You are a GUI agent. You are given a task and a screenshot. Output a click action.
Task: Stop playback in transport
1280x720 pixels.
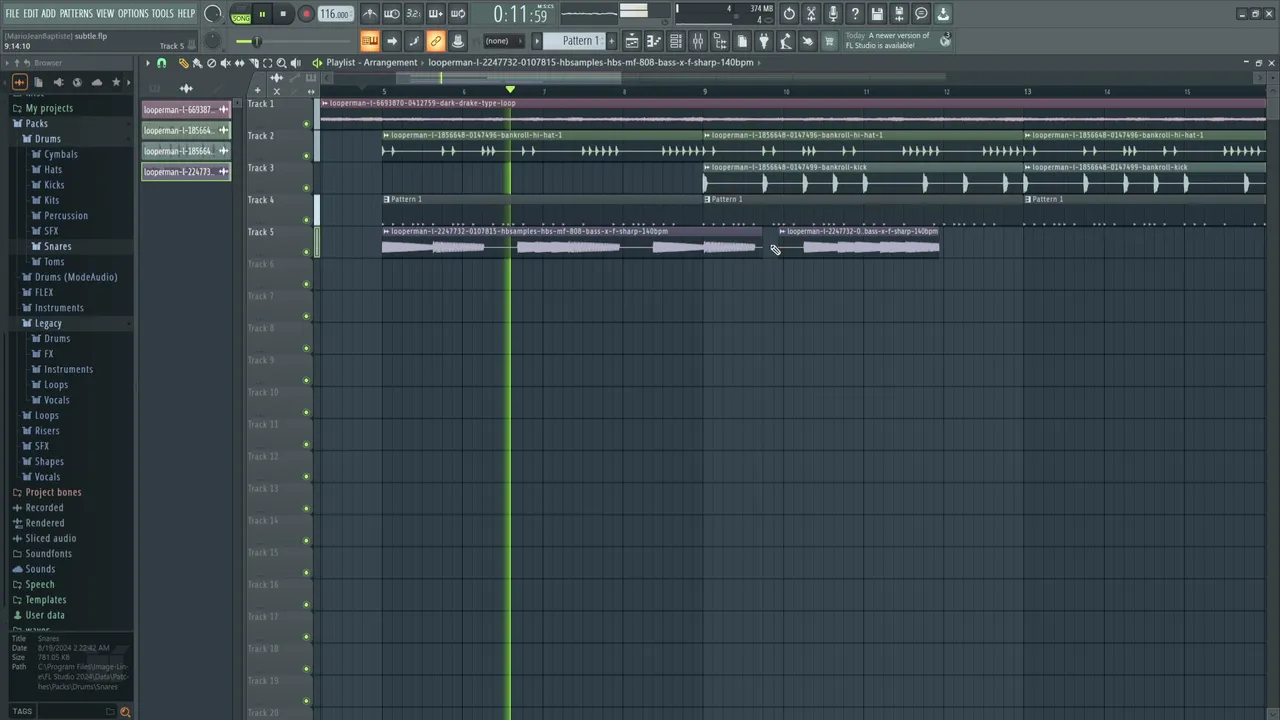pyautogui.click(x=283, y=14)
